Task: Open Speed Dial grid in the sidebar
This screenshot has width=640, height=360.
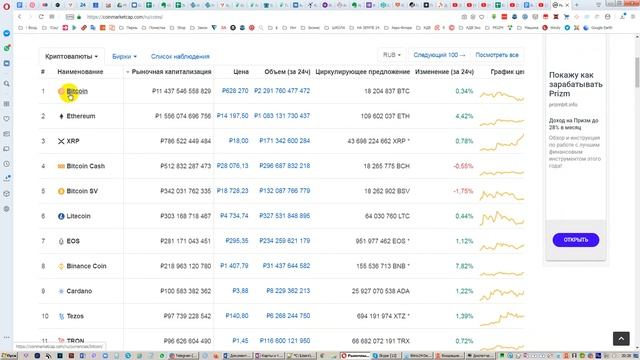Action: point(7,104)
